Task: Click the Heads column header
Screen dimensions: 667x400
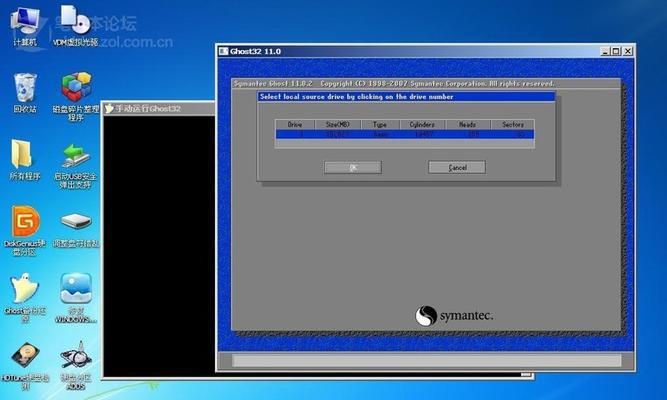Action: (467, 125)
